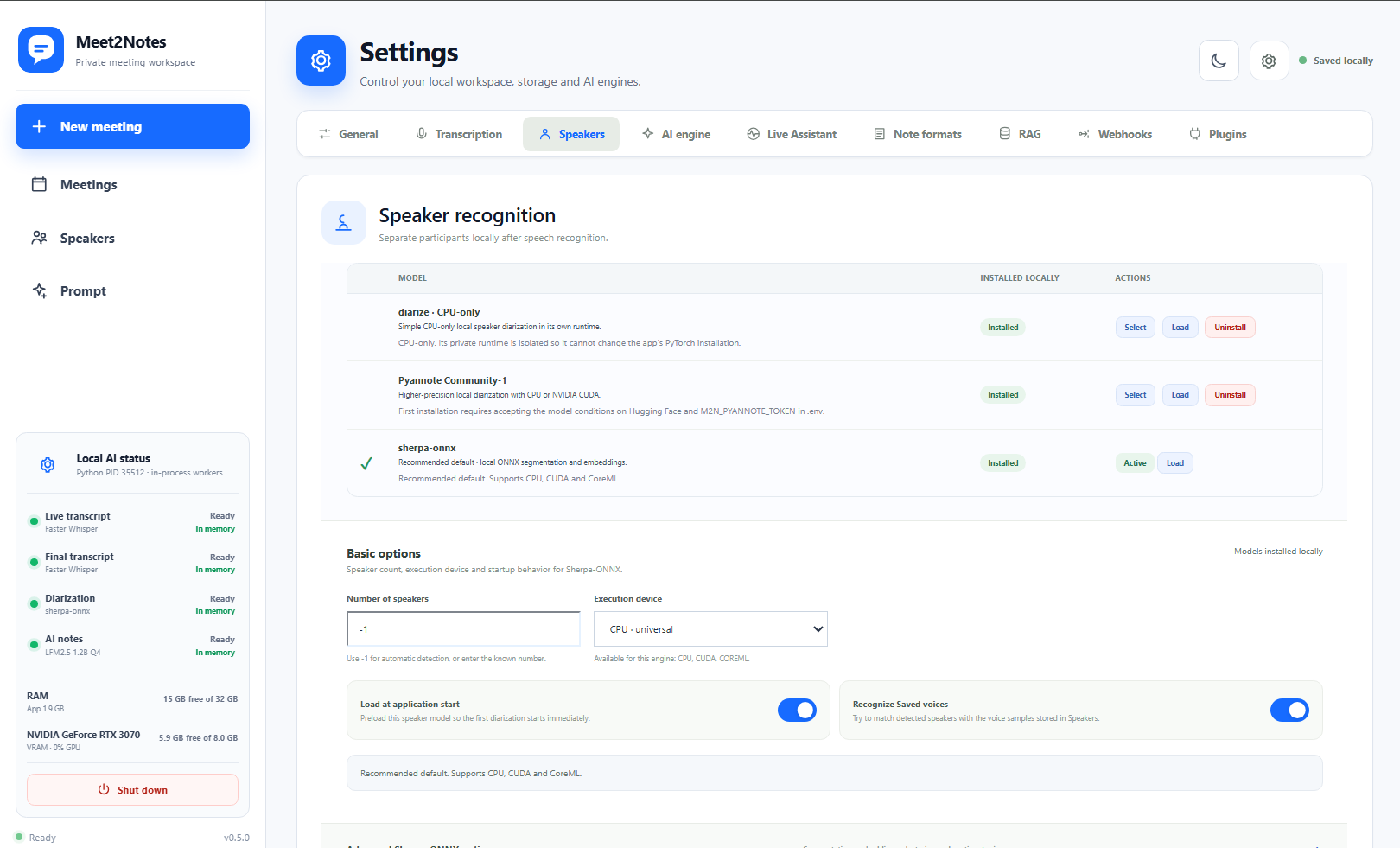Uninstall the Pyannote Community-1 model
This screenshot has height=848, width=1400.
pyautogui.click(x=1230, y=395)
